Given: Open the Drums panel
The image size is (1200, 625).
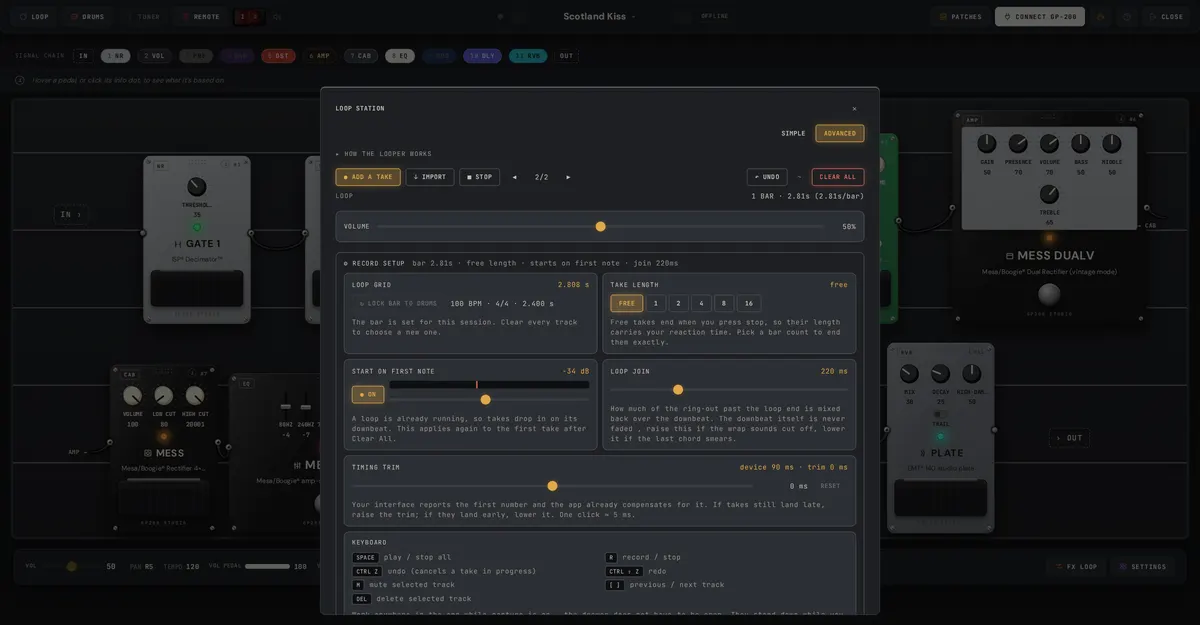Looking at the screenshot, I should (87, 16).
